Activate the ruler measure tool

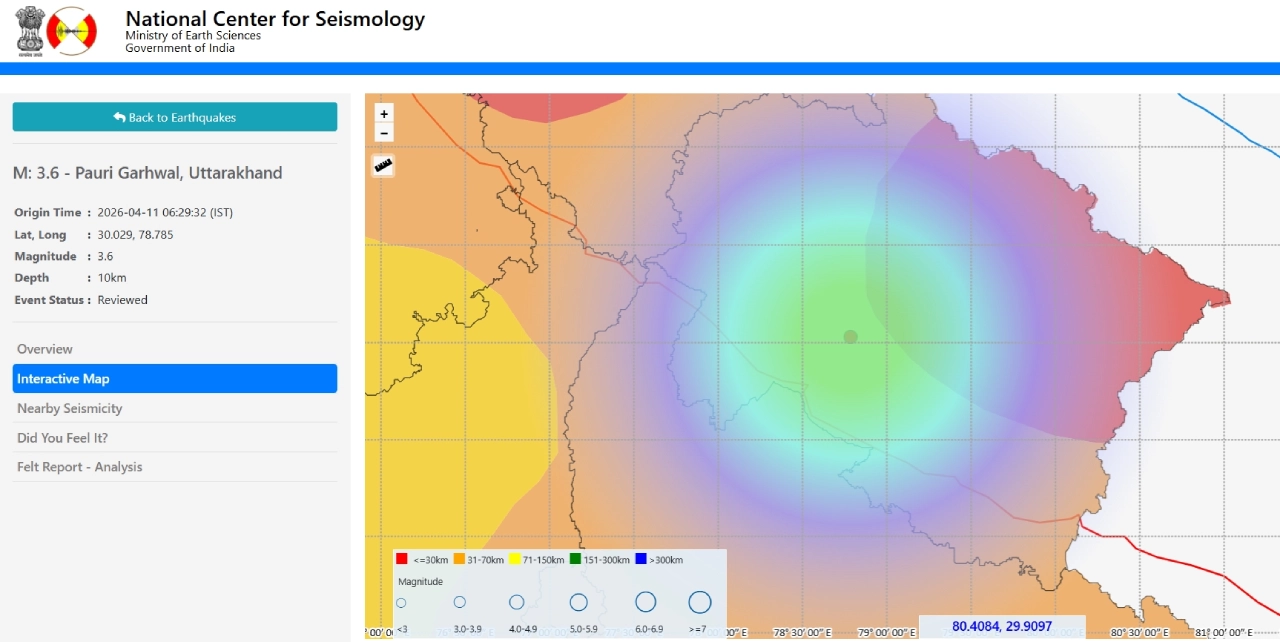pos(384,166)
